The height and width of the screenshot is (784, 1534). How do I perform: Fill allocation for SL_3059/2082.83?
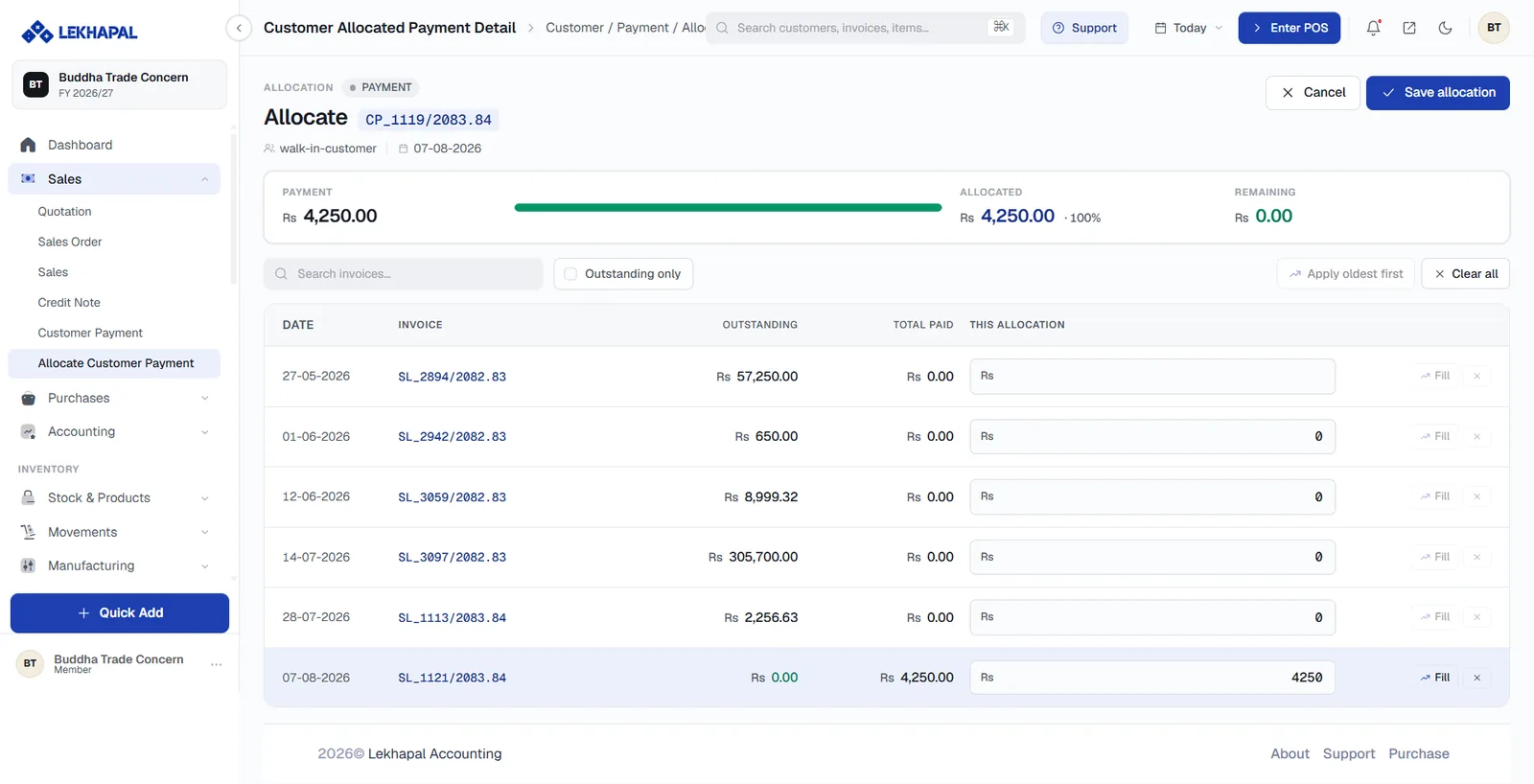(1434, 496)
